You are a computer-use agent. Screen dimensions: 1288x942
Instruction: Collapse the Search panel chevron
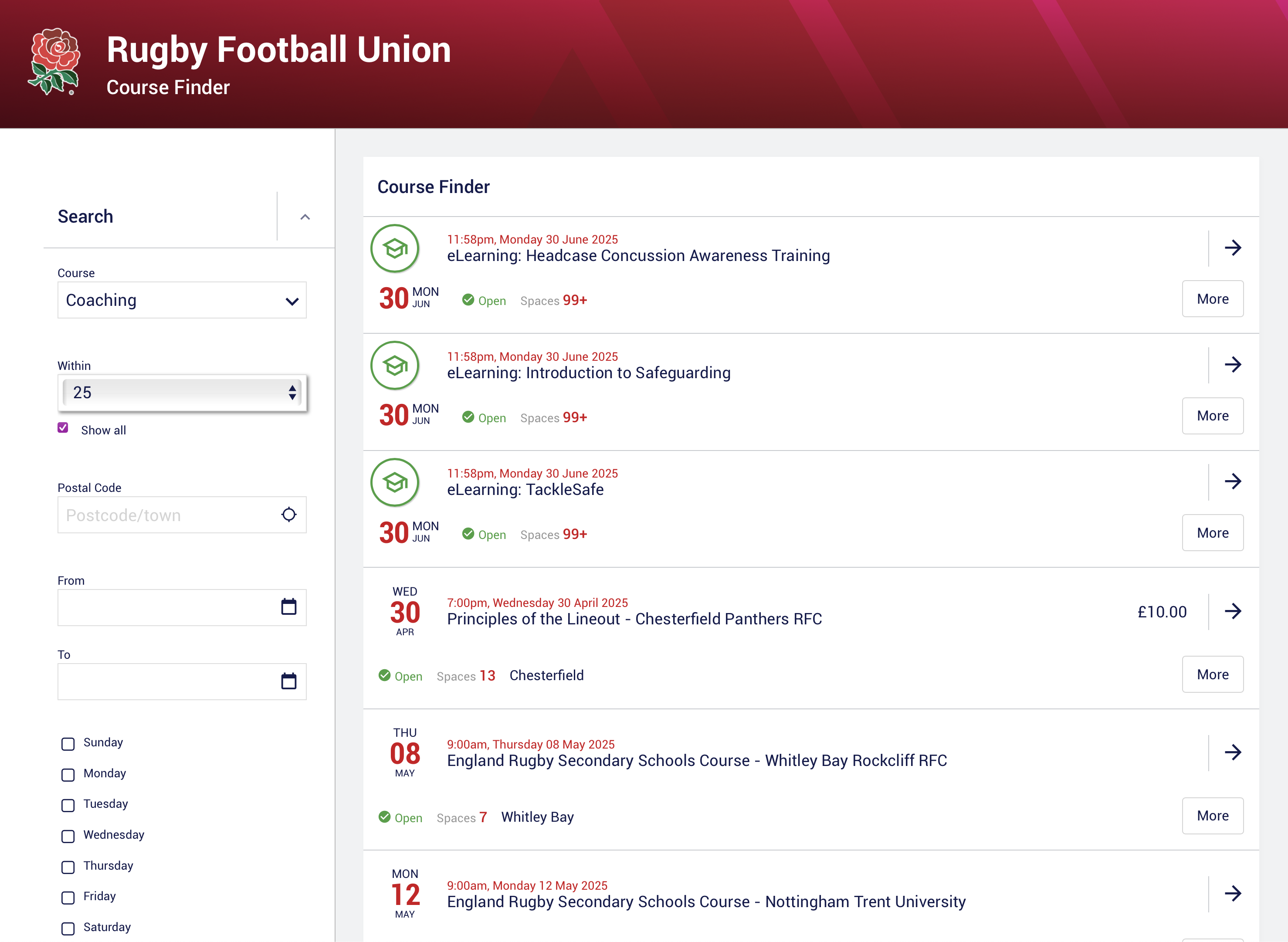[305, 217]
